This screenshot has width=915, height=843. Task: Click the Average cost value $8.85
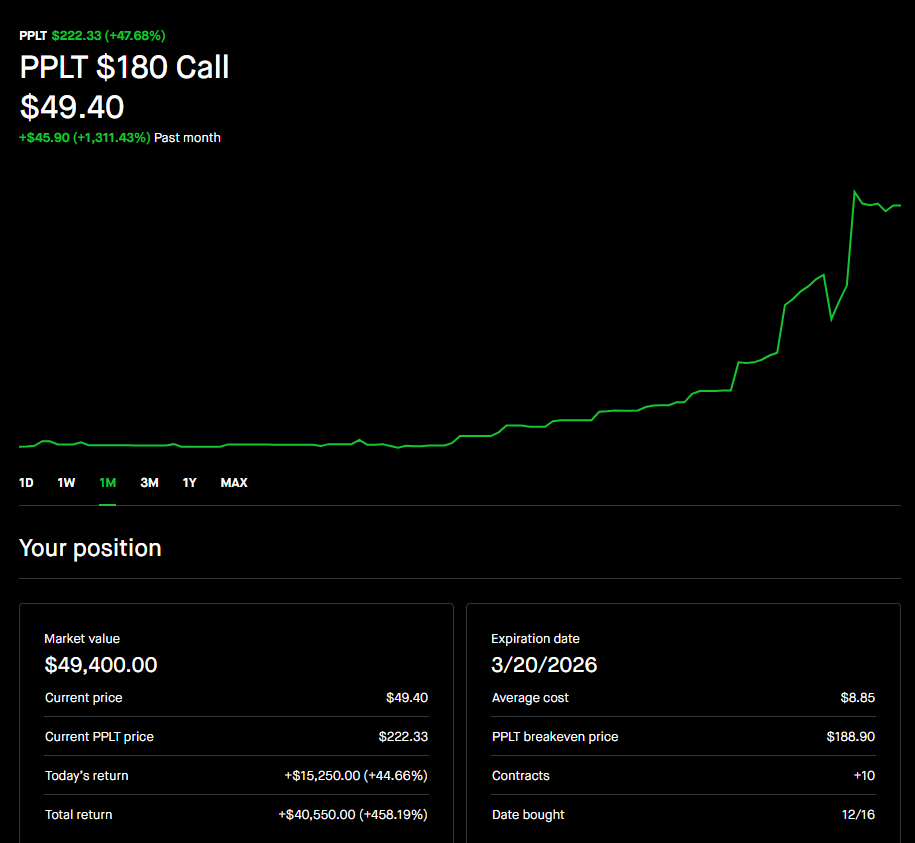(858, 698)
